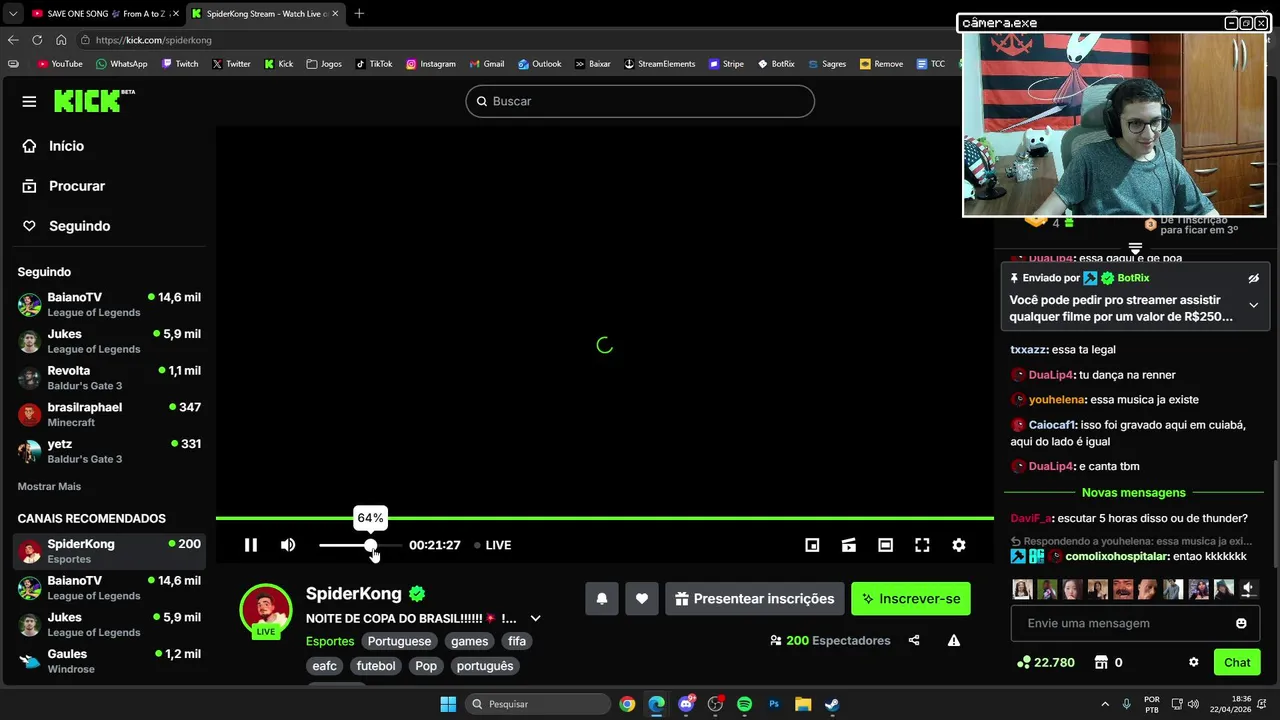Viewport: 1280px width, 720px height.
Task: Open BaianoTV in Seguindo list
Action: click(x=109, y=305)
